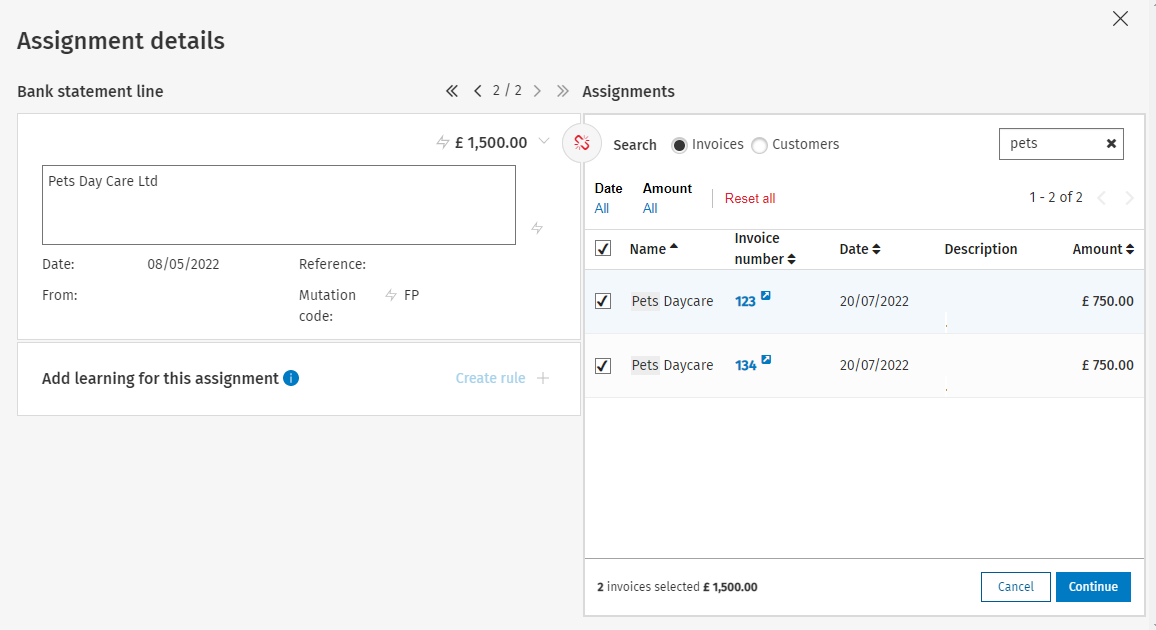Jump to first bank statement line

point(451,91)
